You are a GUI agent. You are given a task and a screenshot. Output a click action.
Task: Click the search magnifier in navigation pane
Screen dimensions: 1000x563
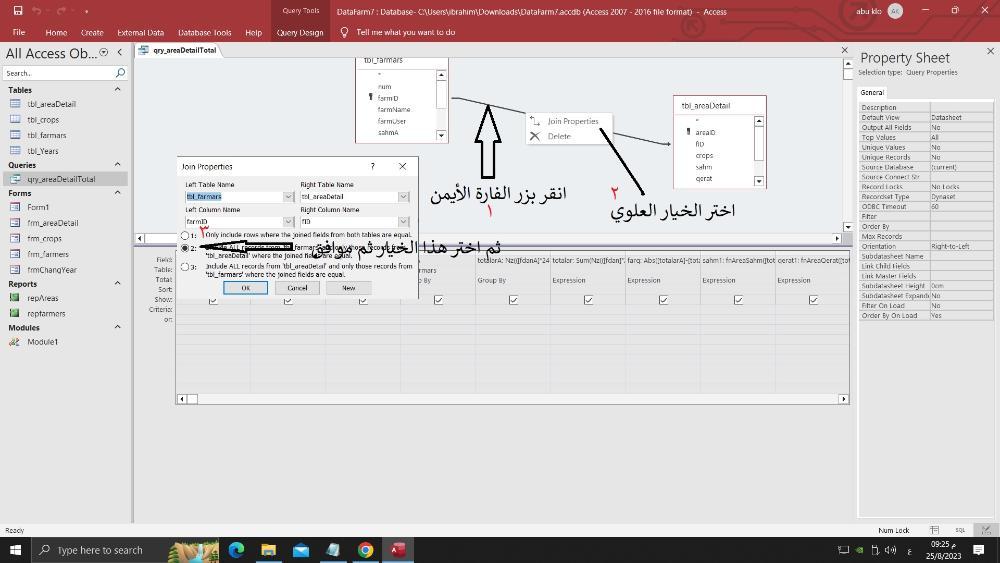(120, 73)
